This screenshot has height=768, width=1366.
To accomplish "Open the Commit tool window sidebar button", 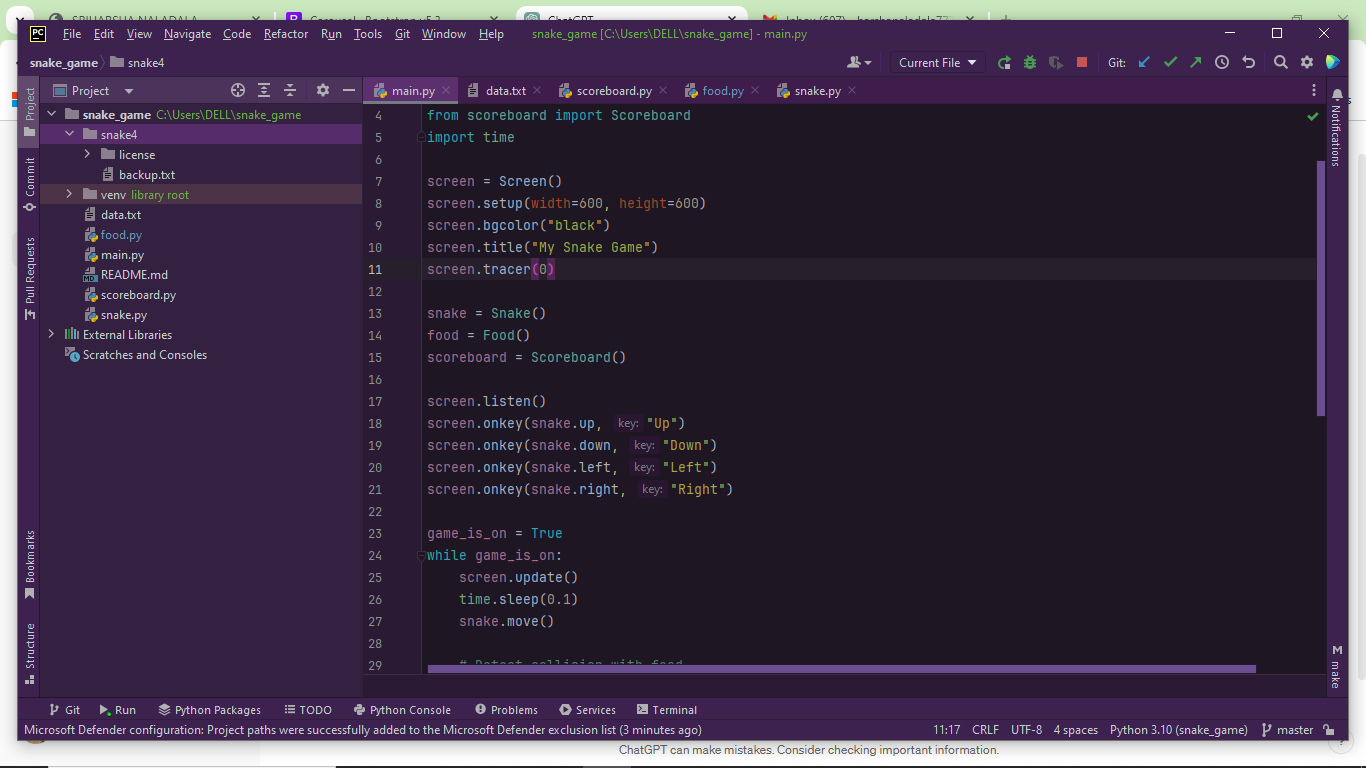I will click(x=29, y=184).
